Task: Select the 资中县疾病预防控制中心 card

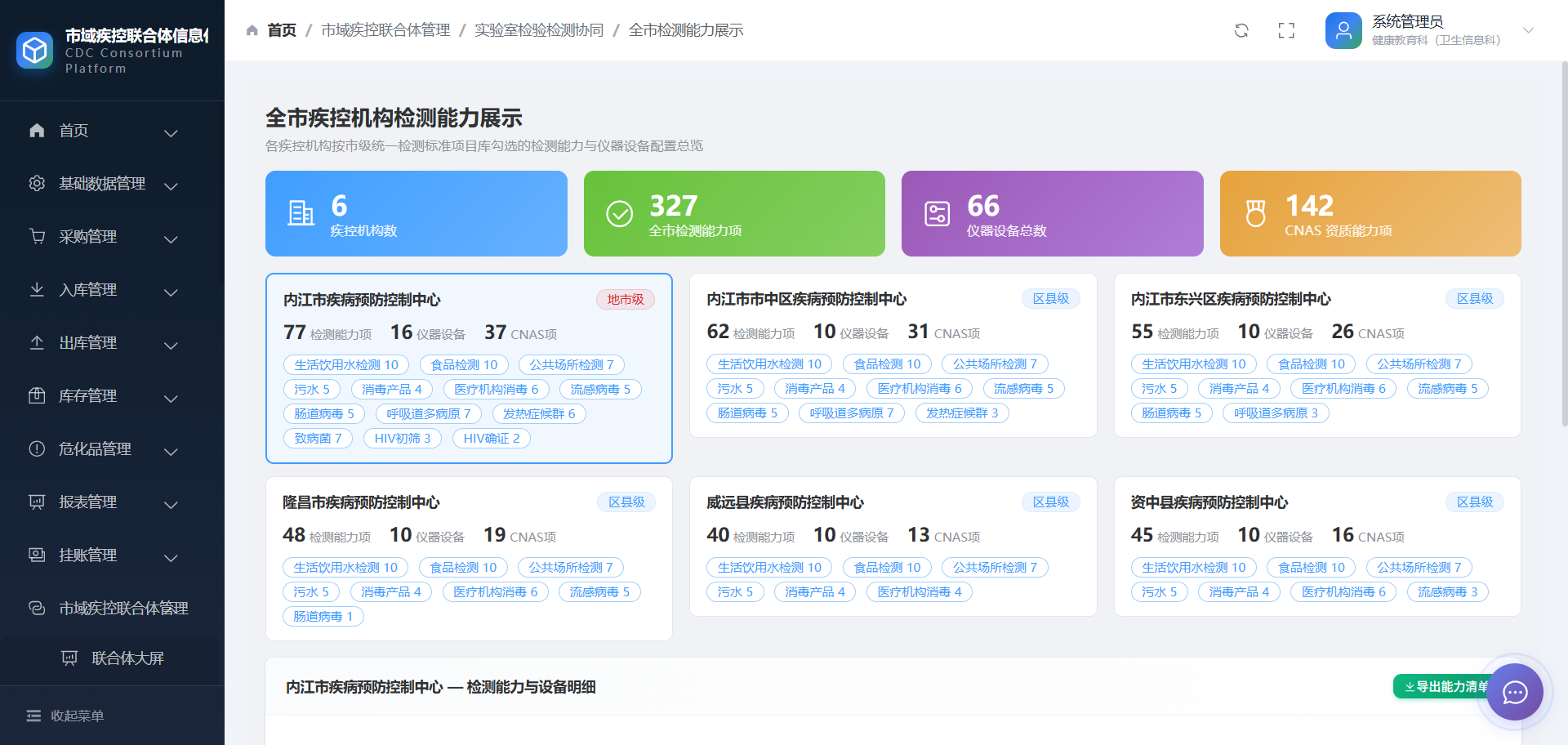Action: pos(1317,546)
